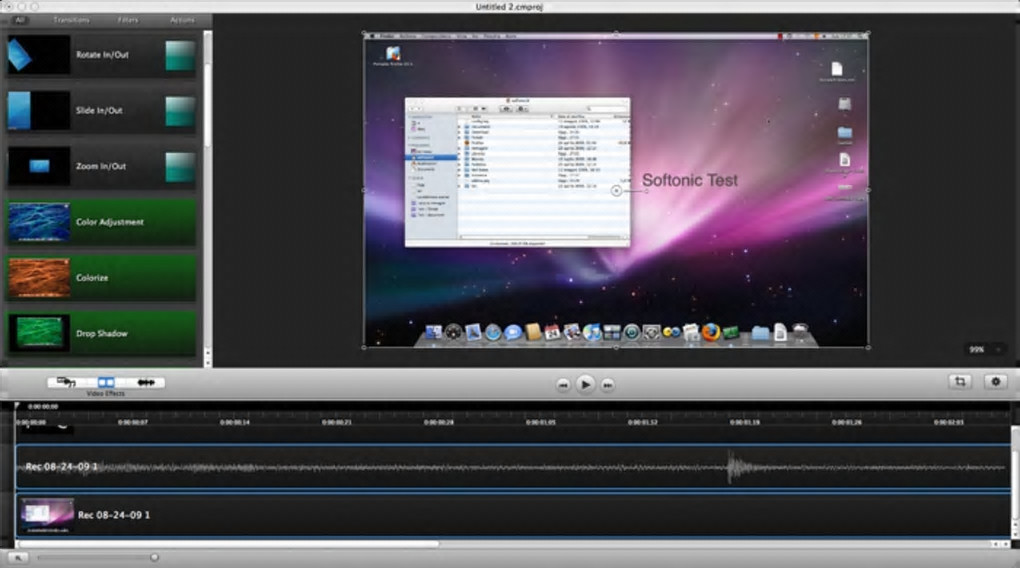
Task: Switch to the Transitions tab
Action: click(x=69, y=20)
